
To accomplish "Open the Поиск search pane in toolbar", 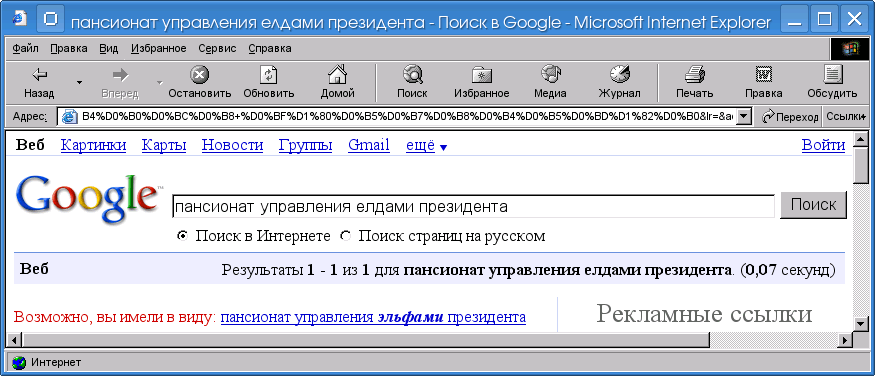I will (x=412, y=83).
